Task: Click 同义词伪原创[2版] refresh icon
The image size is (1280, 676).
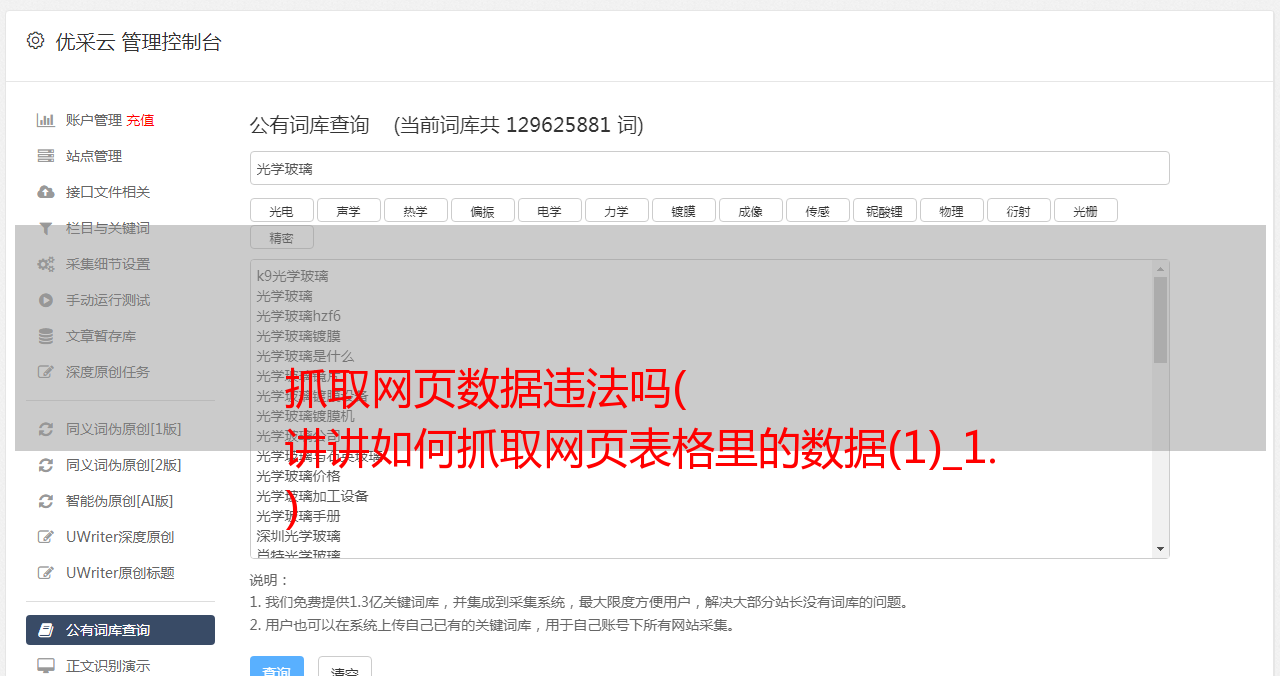Action: 46,465
